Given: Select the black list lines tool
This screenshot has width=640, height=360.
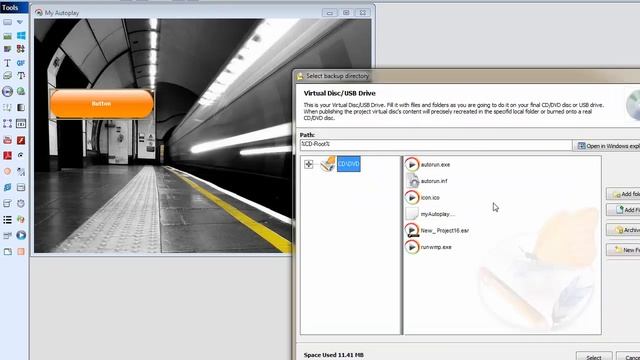Looking at the screenshot, I should [7, 220].
